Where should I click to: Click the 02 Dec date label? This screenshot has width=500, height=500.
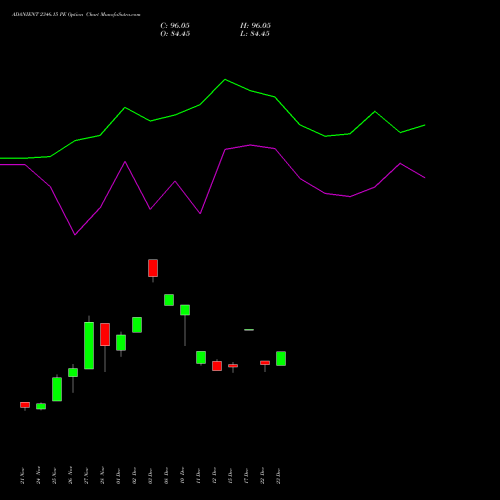click(134, 476)
